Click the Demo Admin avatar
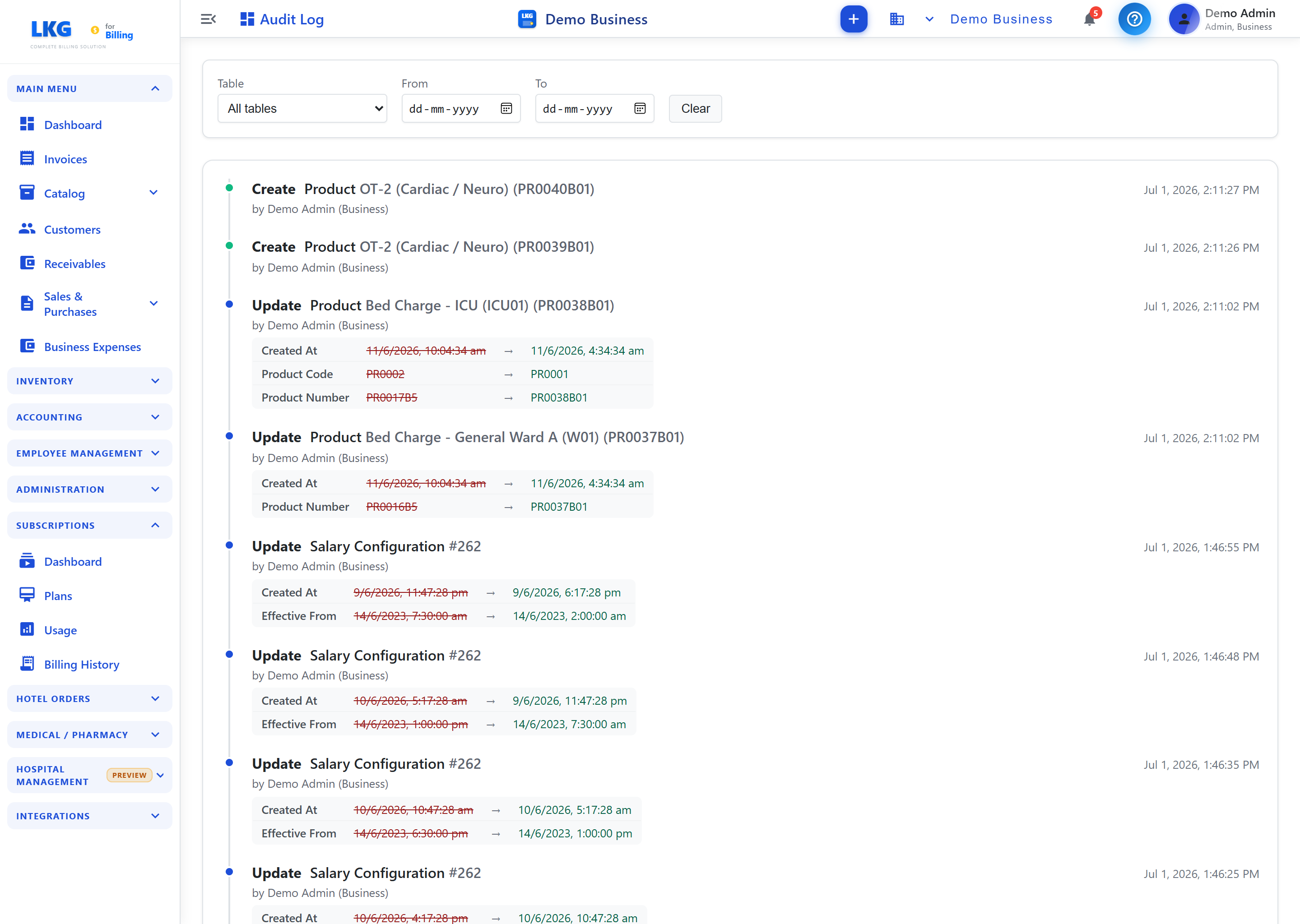The image size is (1300, 924). click(1184, 19)
